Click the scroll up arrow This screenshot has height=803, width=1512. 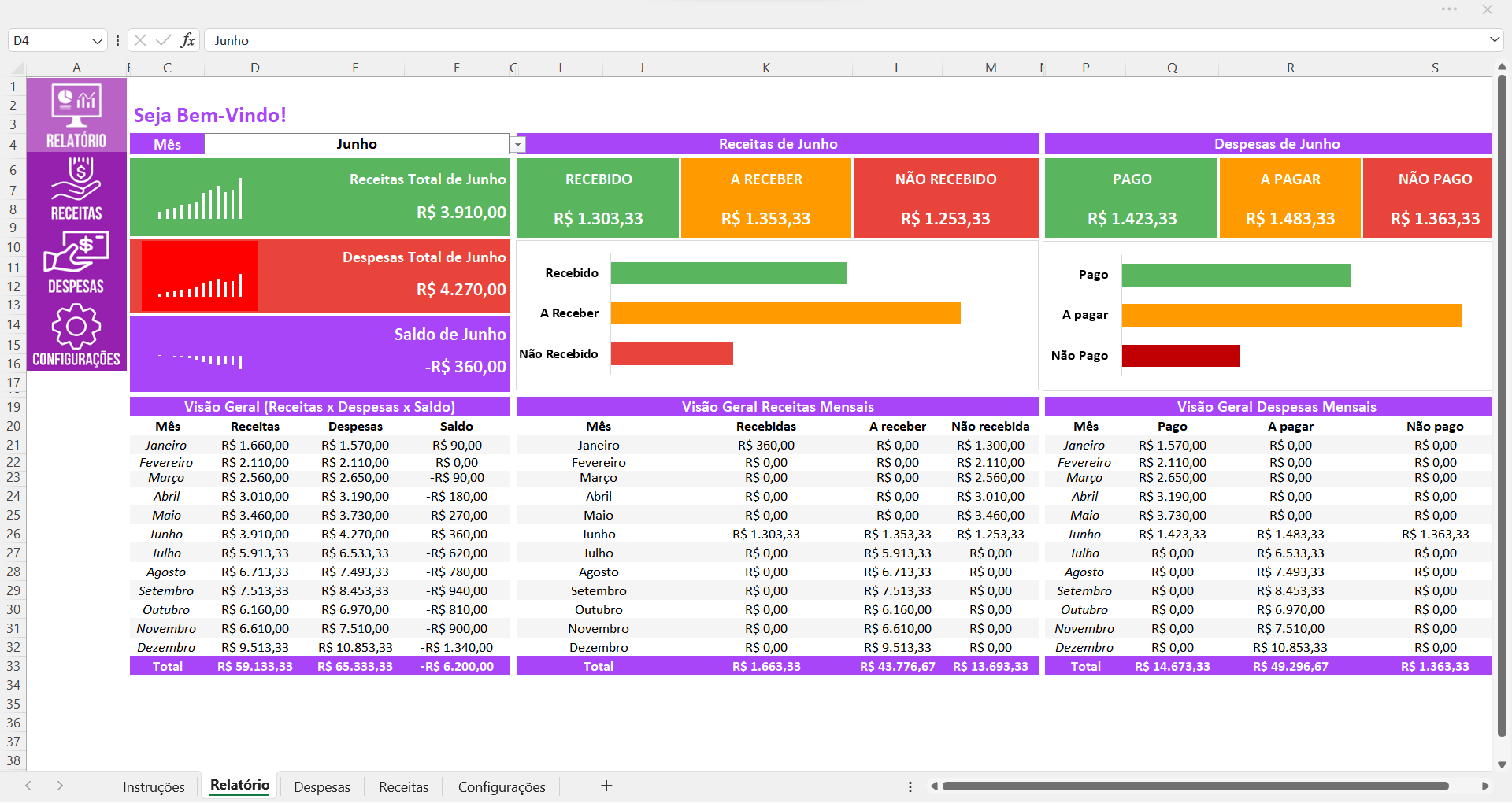pyautogui.click(x=1502, y=68)
